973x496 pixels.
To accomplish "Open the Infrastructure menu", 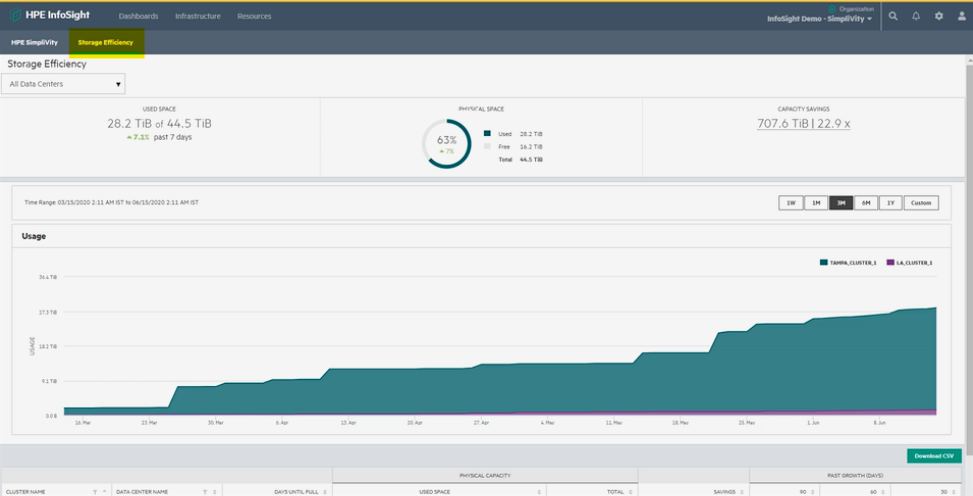I will coord(197,16).
